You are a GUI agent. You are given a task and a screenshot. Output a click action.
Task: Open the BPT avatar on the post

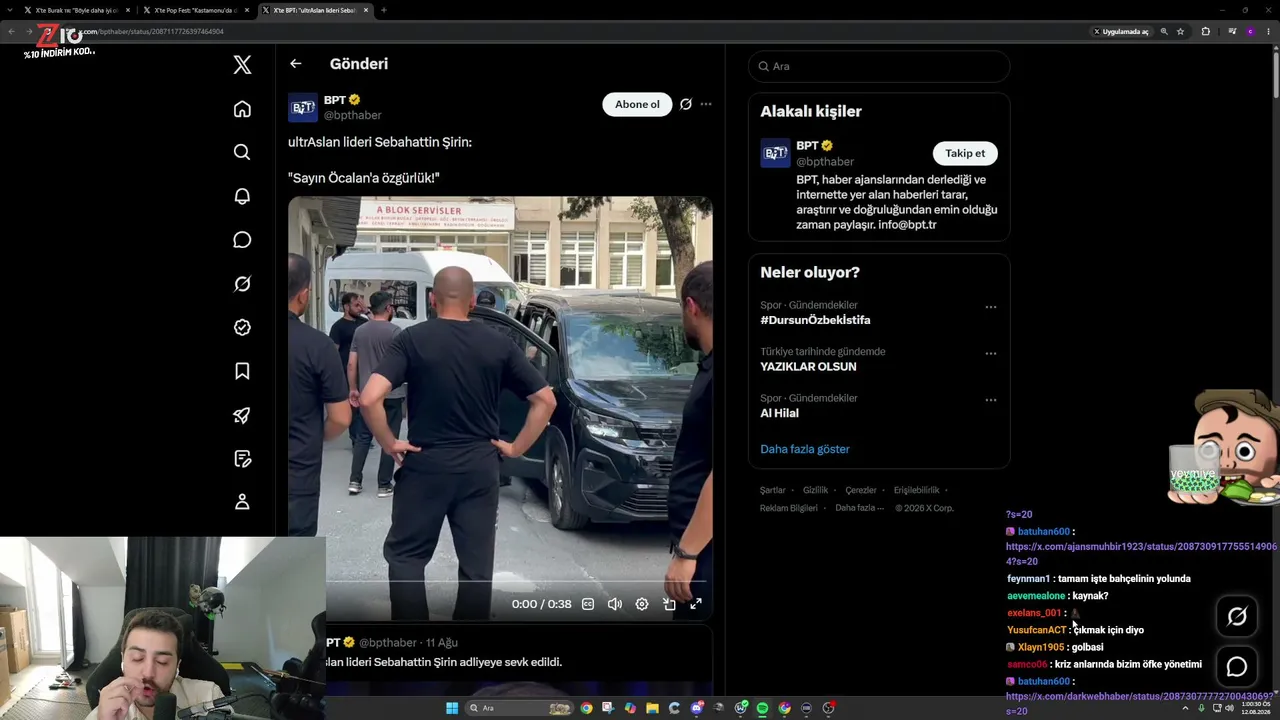[303, 108]
